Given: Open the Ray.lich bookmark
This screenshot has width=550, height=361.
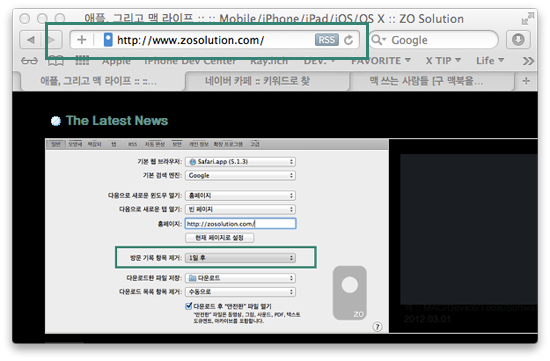Looking at the screenshot, I should (269, 61).
